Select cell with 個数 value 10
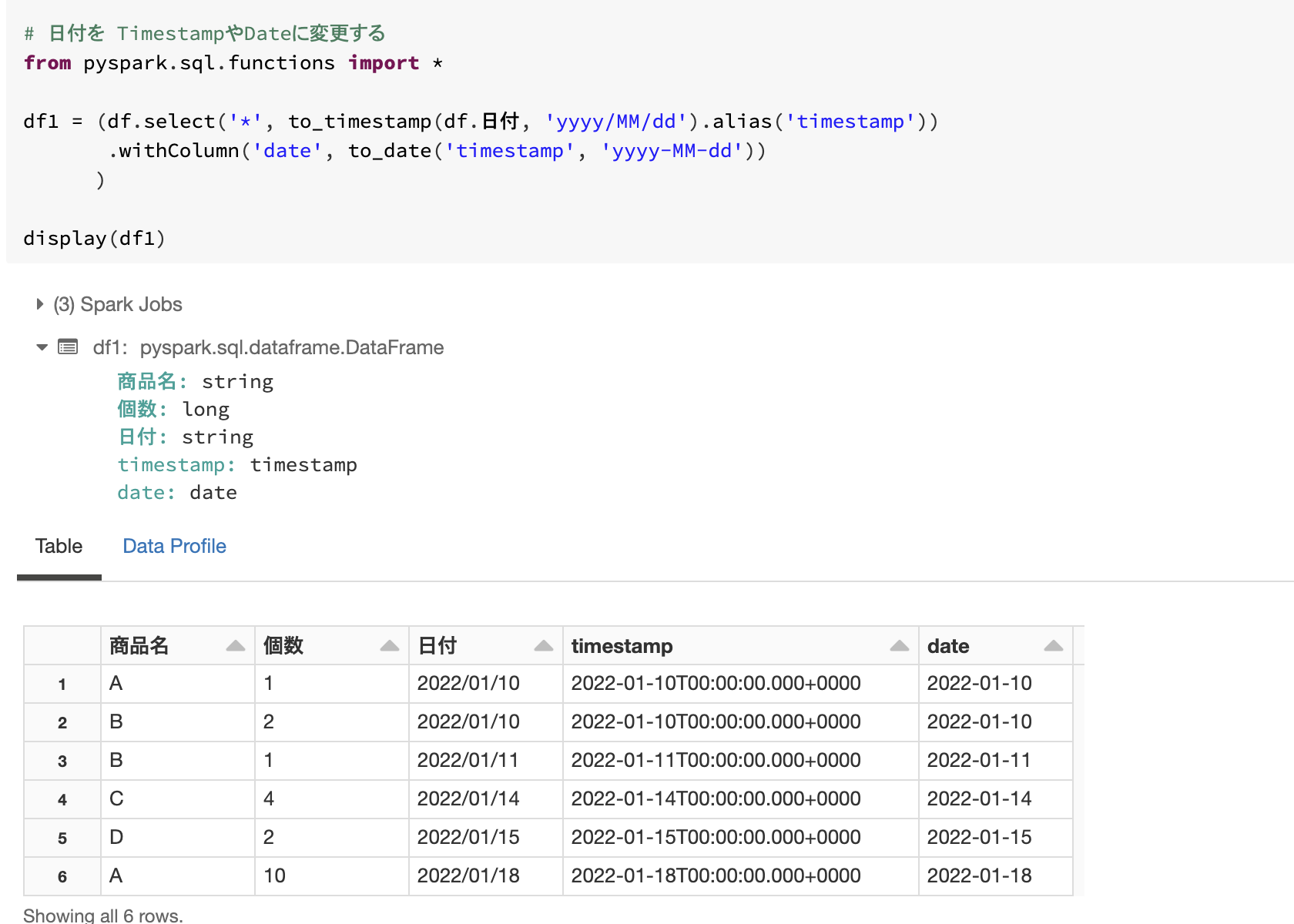 coord(332,876)
